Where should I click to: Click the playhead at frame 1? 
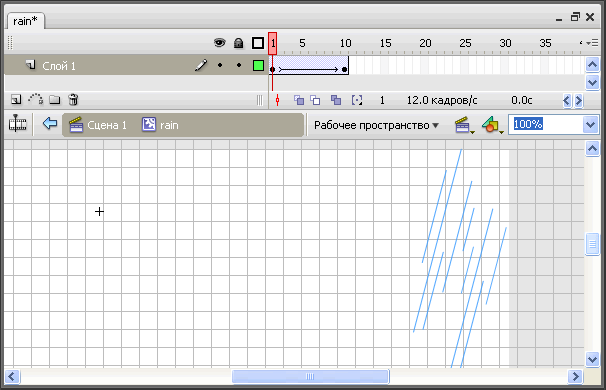pyautogui.click(x=272, y=43)
